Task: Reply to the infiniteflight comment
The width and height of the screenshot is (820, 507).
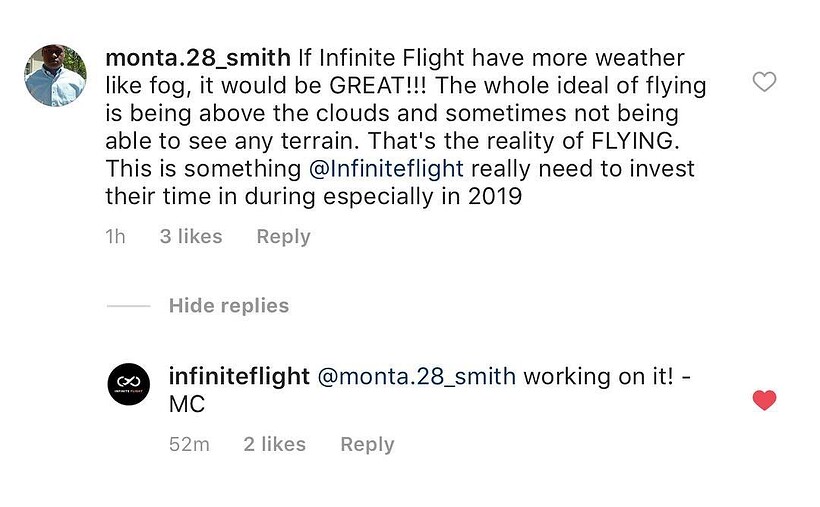Action: [x=367, y=445]
